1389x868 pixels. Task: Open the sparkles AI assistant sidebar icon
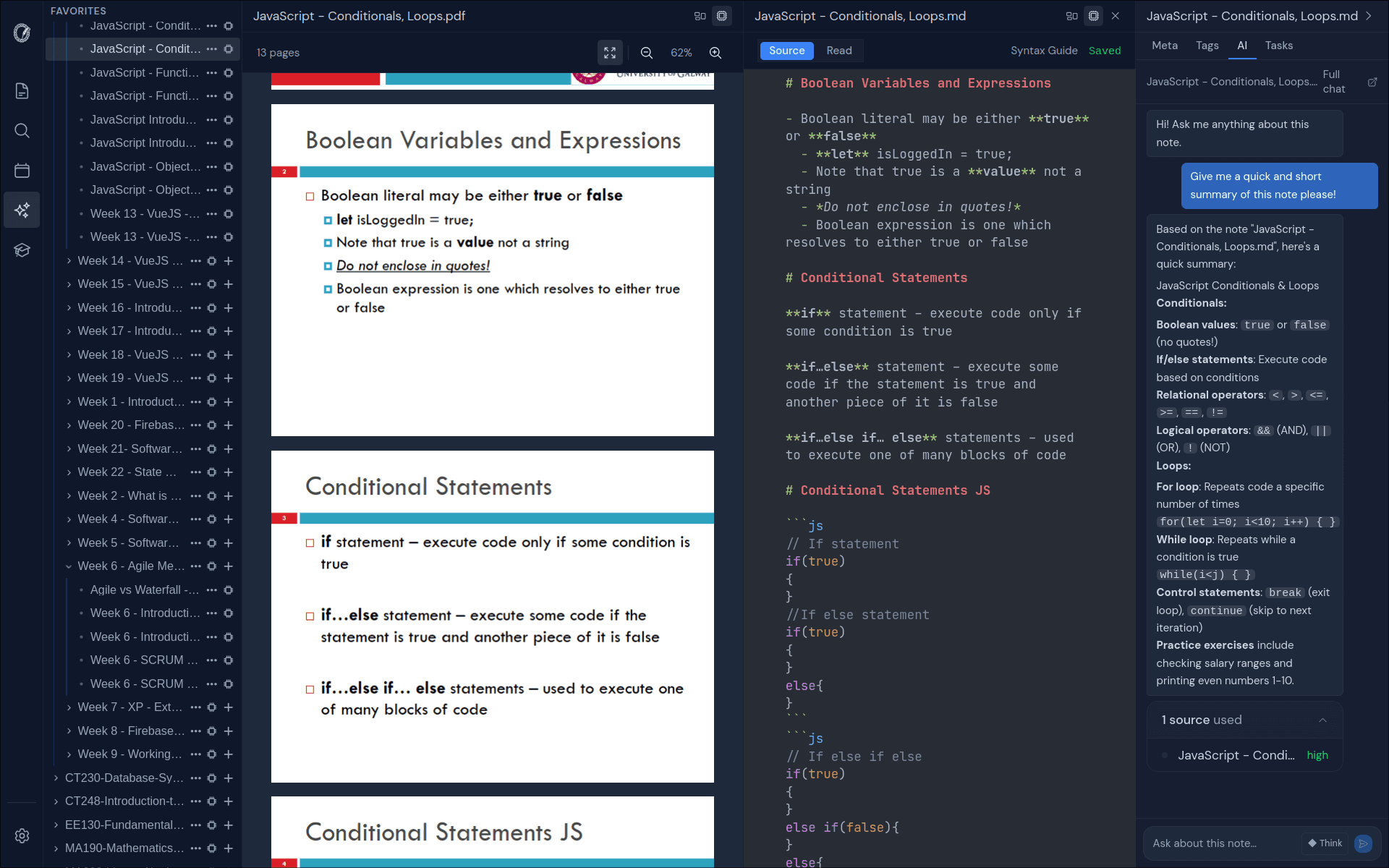(22, 210)
